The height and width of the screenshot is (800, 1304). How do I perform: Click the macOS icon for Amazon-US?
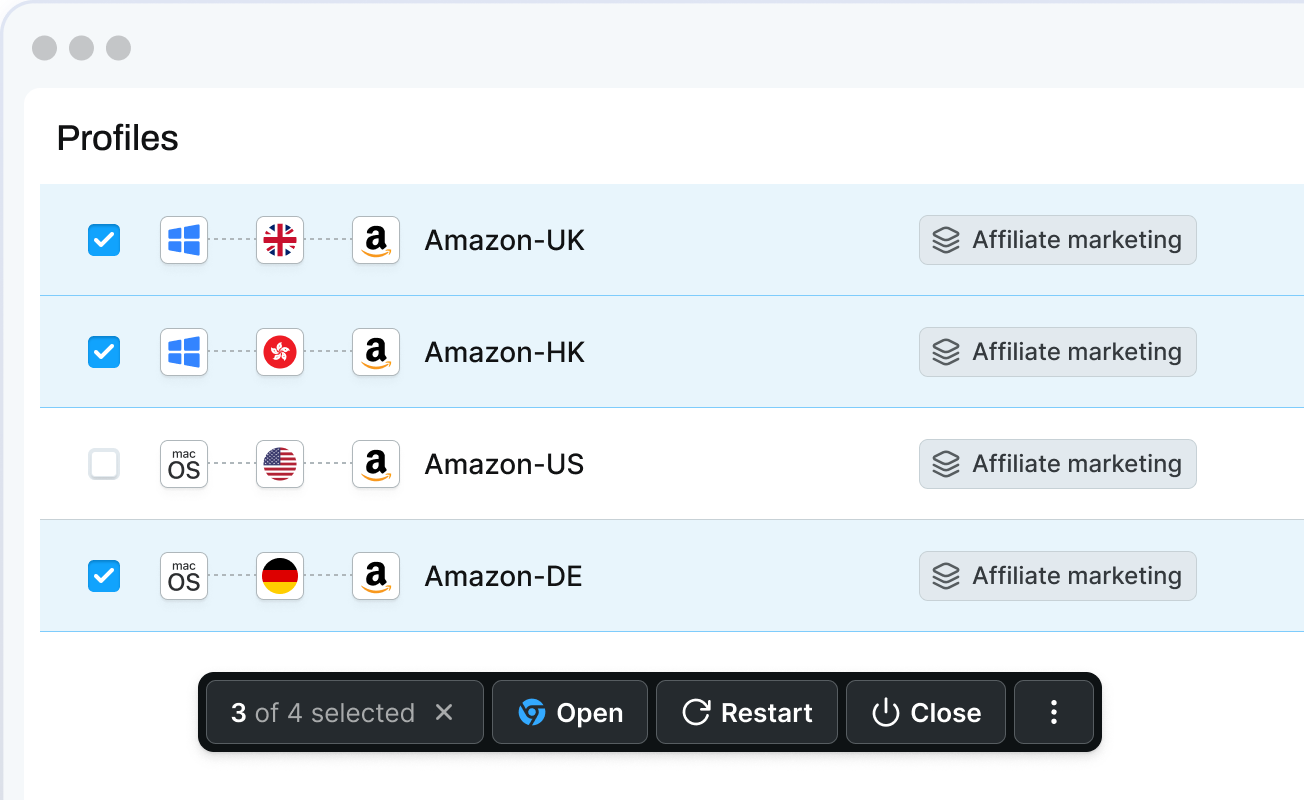click(184, 464)
